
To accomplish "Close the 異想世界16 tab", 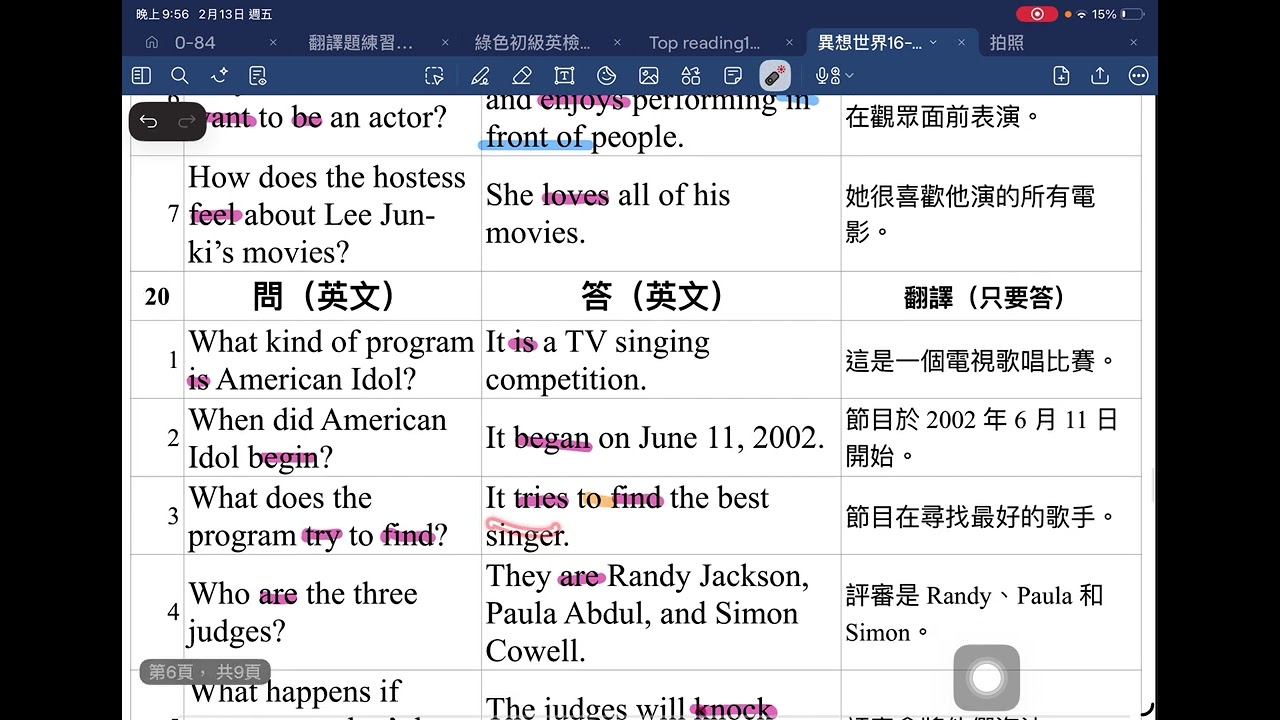I will pyautogui.click(x=961, y=43).
